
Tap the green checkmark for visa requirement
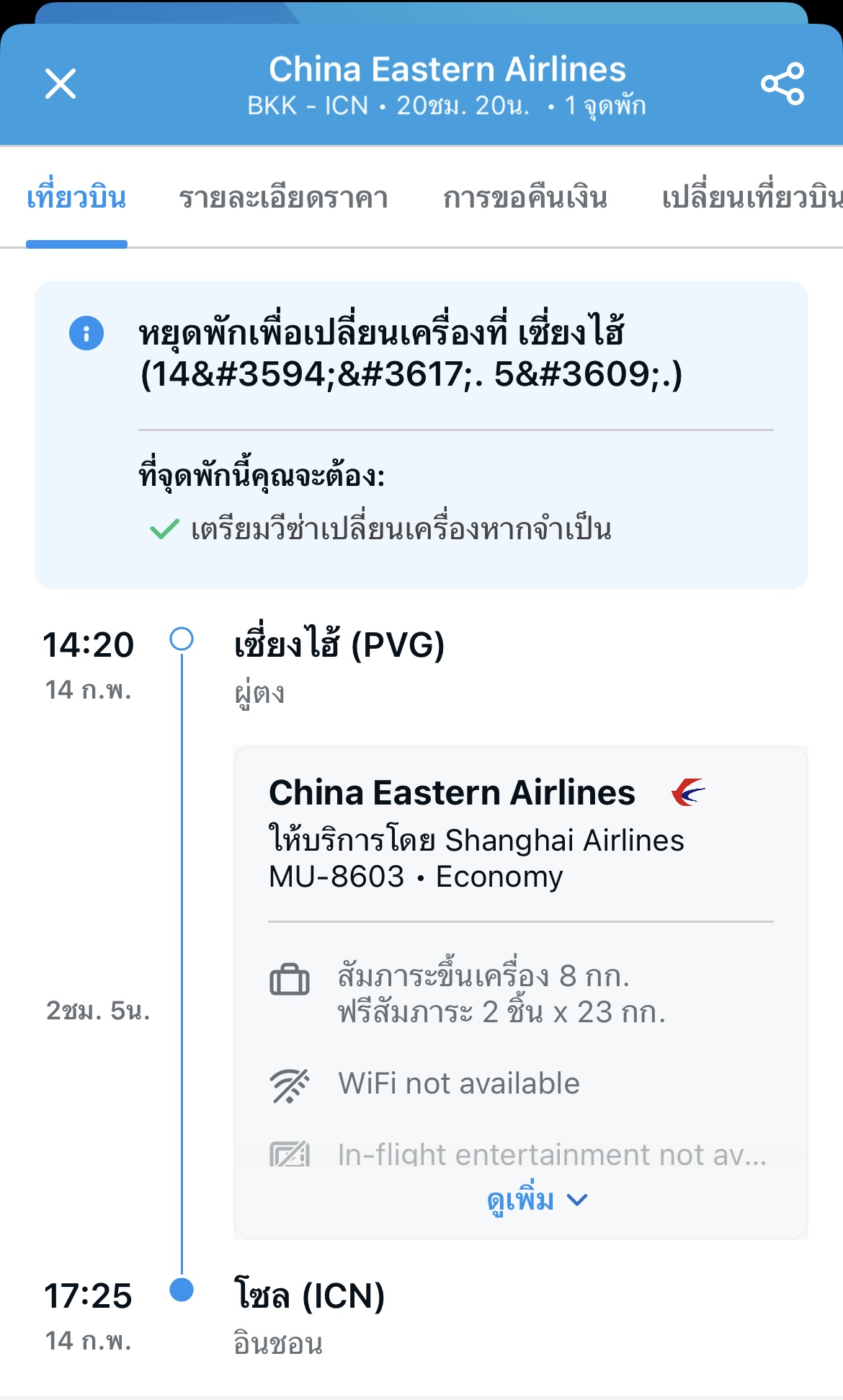[164, 529]
